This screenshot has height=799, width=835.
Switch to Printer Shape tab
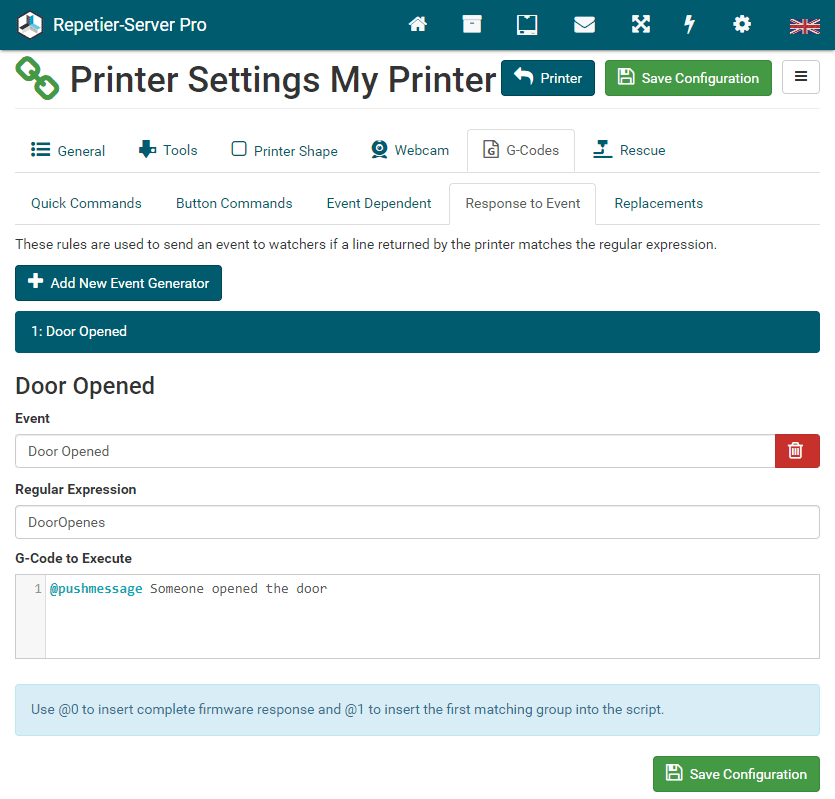coord(285,150)
